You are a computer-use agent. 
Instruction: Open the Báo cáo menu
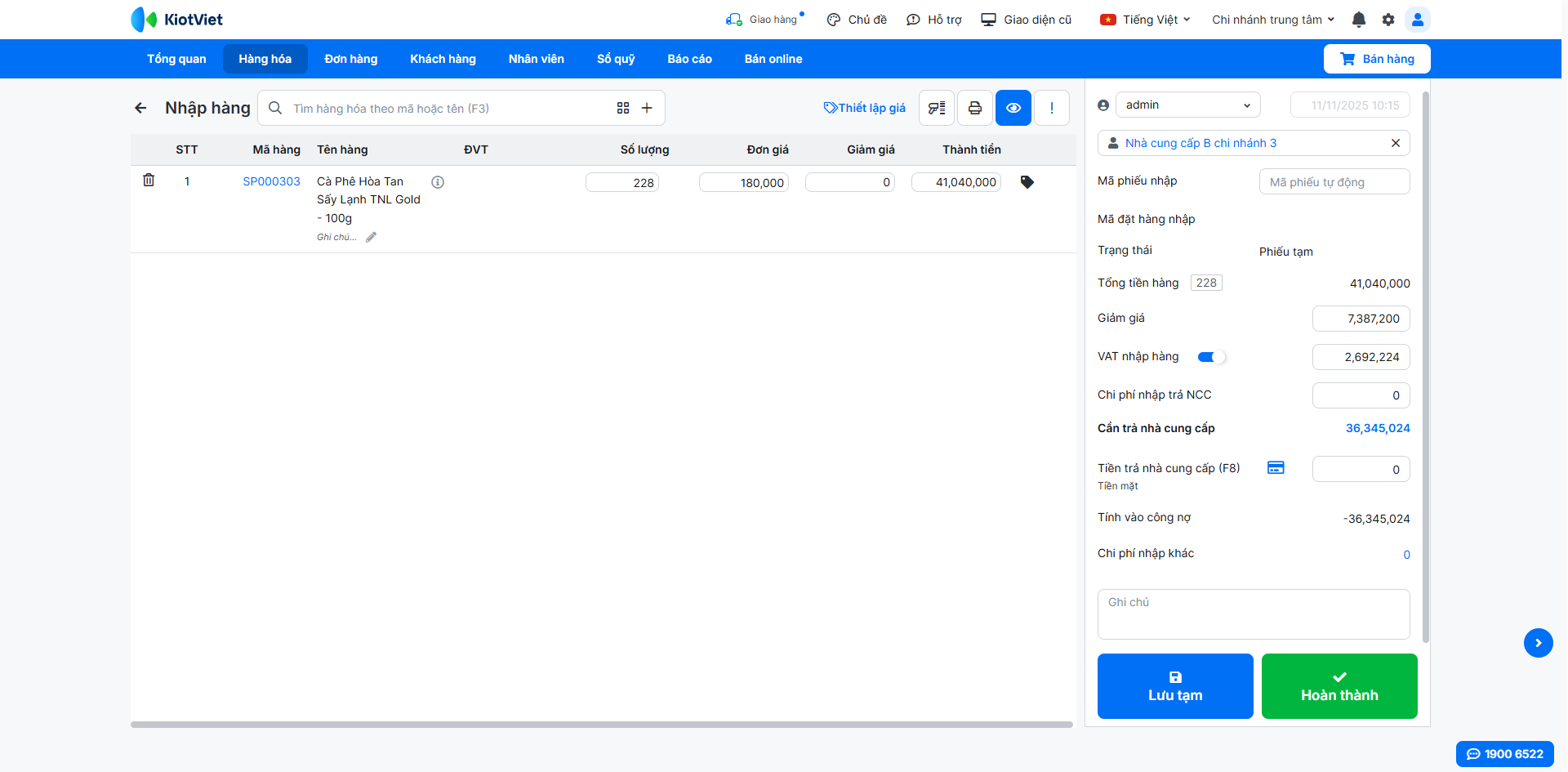(690, 59)
